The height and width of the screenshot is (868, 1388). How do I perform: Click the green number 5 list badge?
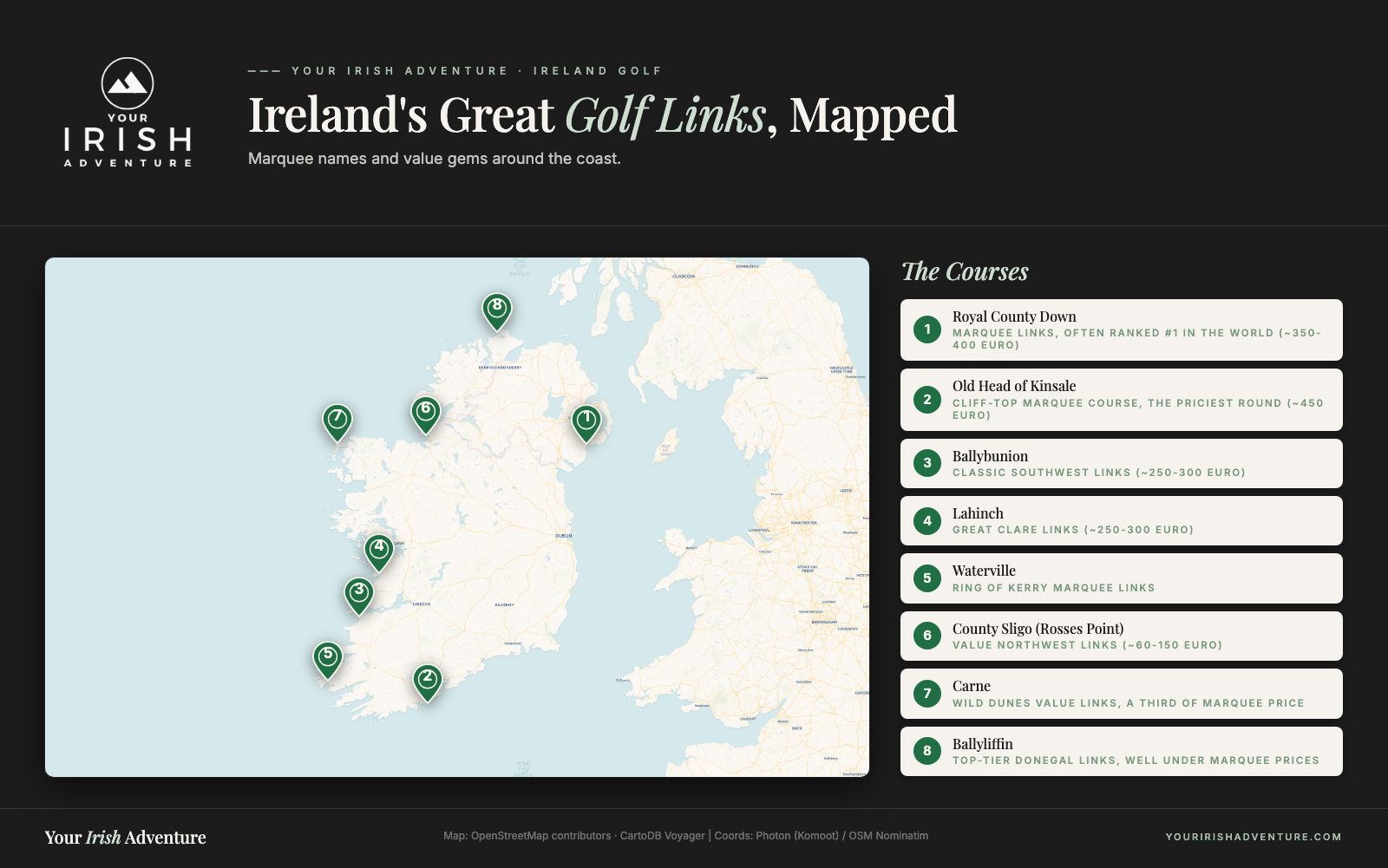(x=927, y=578)
